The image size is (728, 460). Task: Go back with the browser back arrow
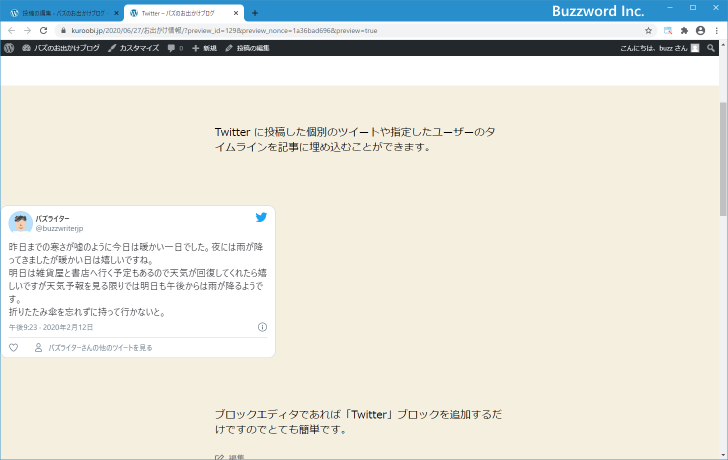click(x=12, y=31)
